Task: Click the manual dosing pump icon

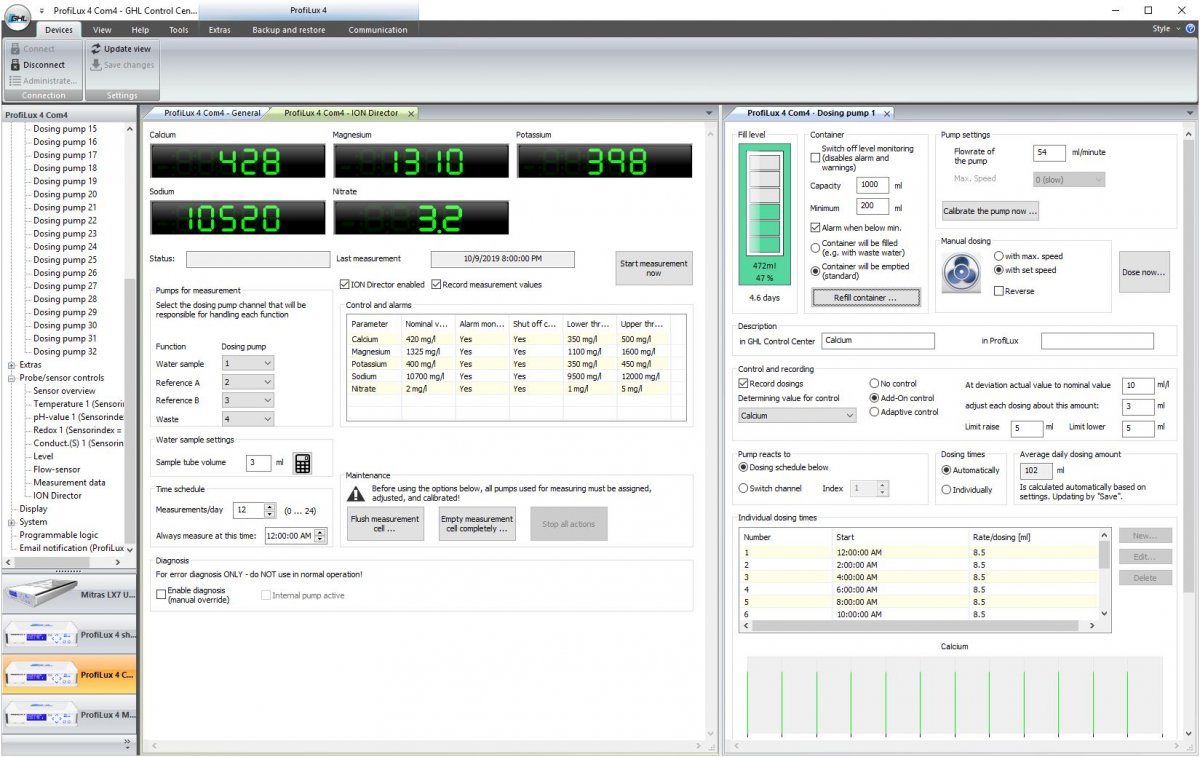Action: [962, 271]
